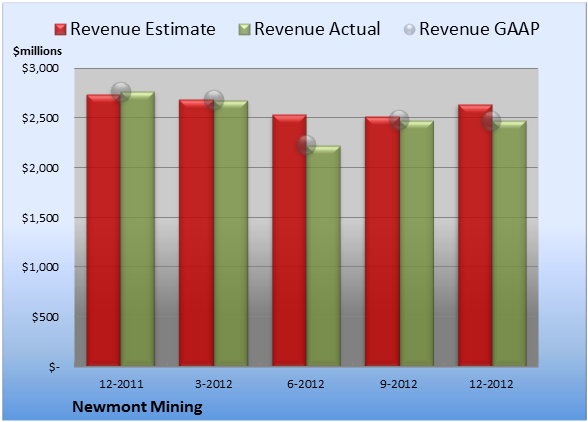Click the '$2,500' y-axis value

[x=40, y=118]
